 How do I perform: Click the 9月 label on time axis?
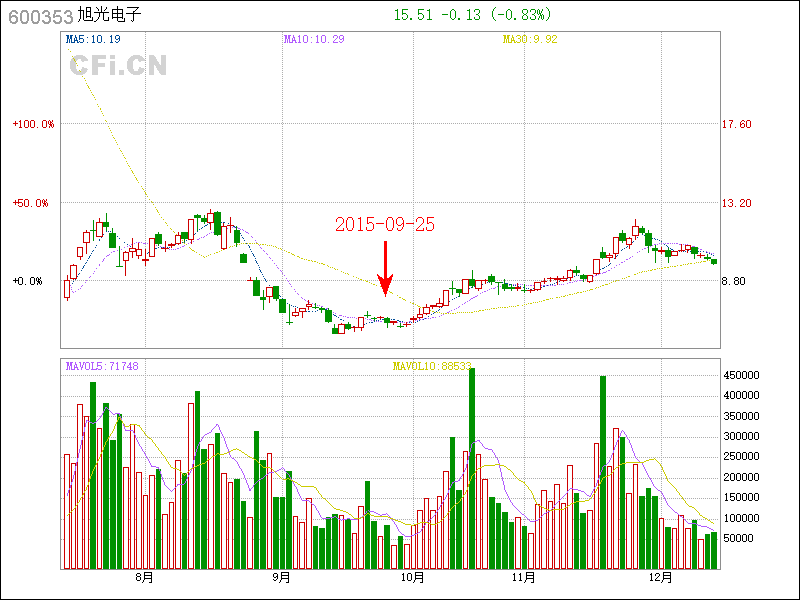coord(281,577)
